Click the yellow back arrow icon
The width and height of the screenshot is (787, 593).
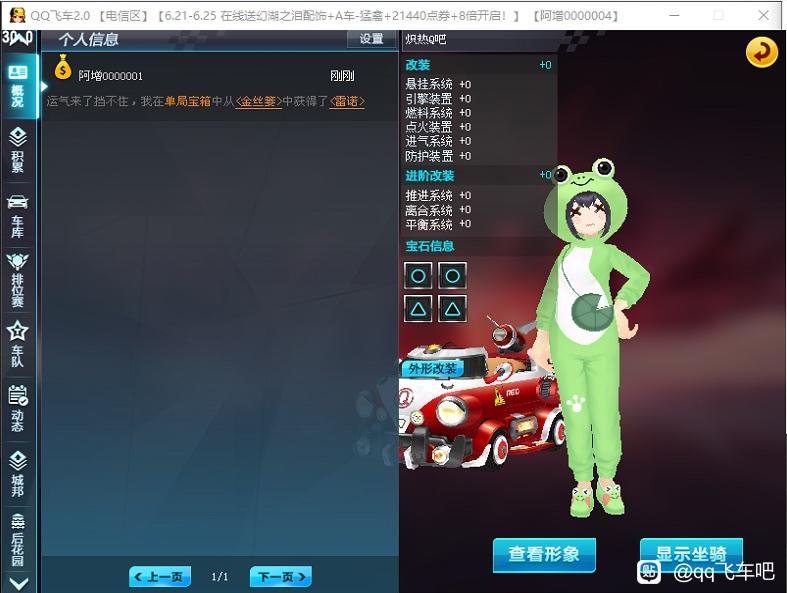[761, 52]
